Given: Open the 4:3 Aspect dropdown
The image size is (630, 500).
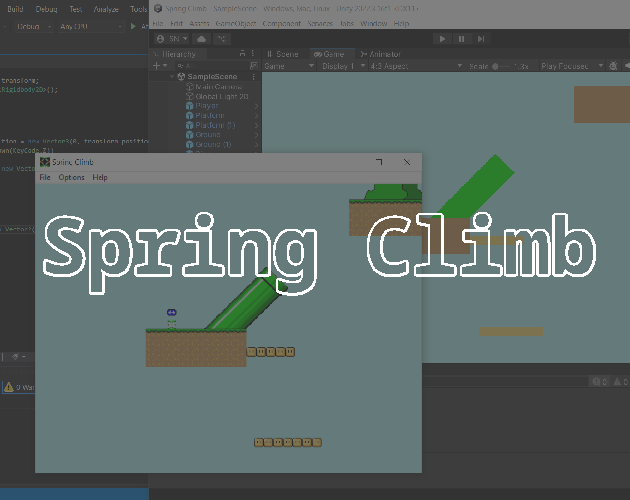Looking at the screenshot, I should pyautogui.click(x=416, y=66).
